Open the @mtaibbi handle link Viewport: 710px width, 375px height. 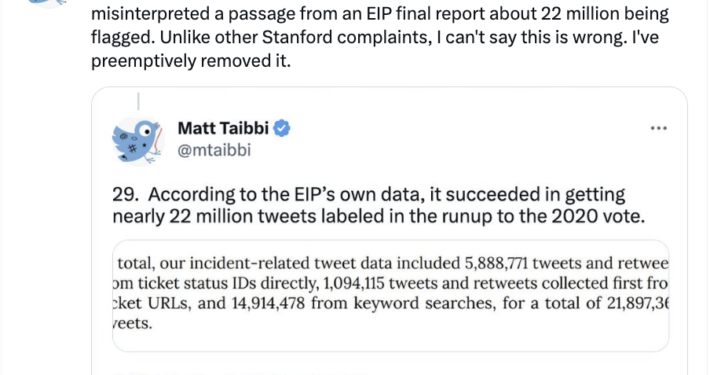point(214,150)
